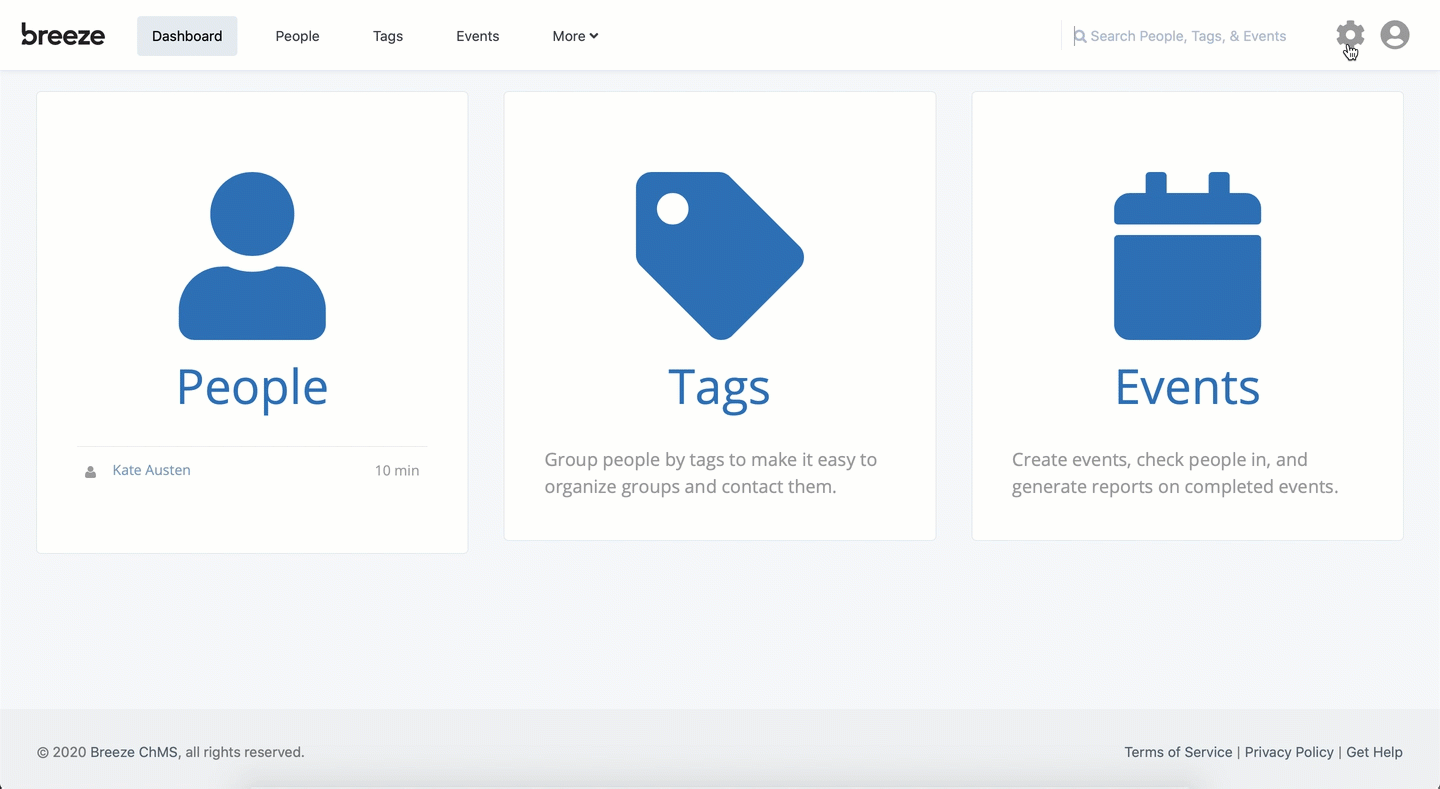Open the user account avatar icon
The width and height of the screenshot is (1440, 789).
(x=1395, y=35)
